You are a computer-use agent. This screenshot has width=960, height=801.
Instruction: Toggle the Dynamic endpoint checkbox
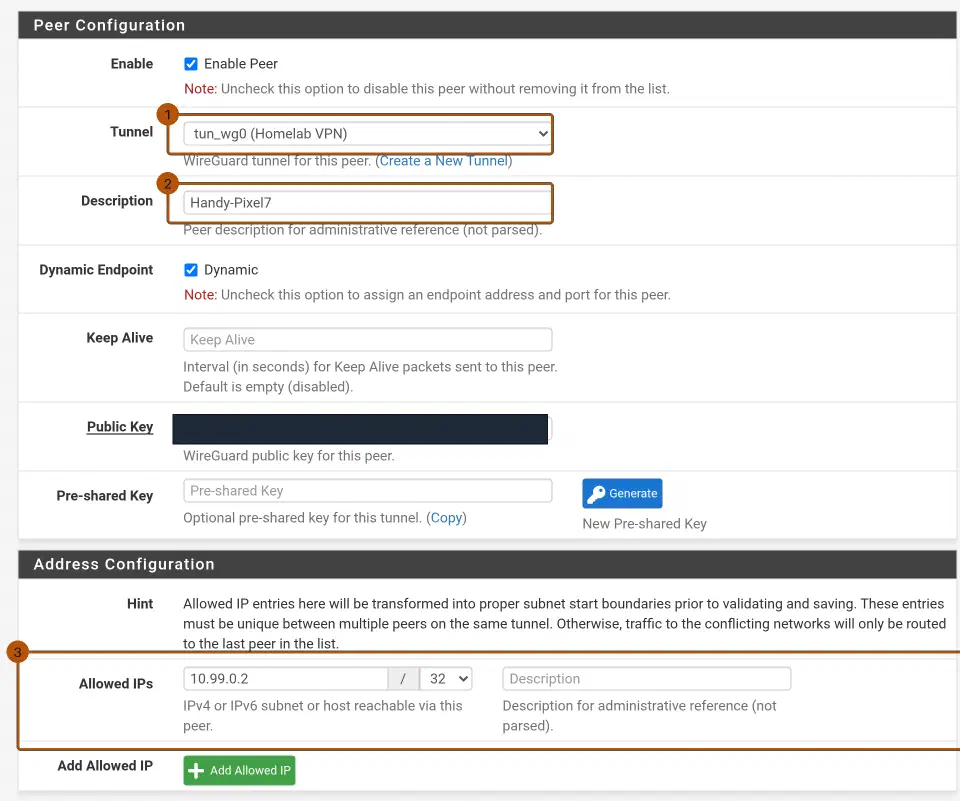[191, 270]
